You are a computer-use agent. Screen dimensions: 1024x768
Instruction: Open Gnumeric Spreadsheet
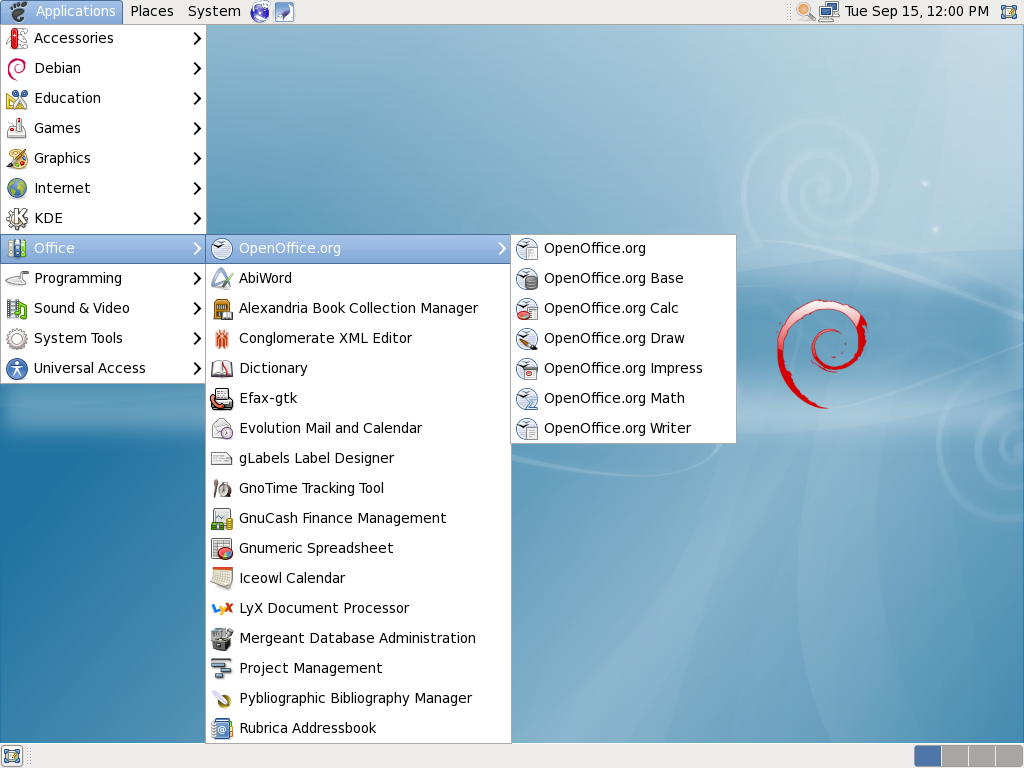coord(358,549)
